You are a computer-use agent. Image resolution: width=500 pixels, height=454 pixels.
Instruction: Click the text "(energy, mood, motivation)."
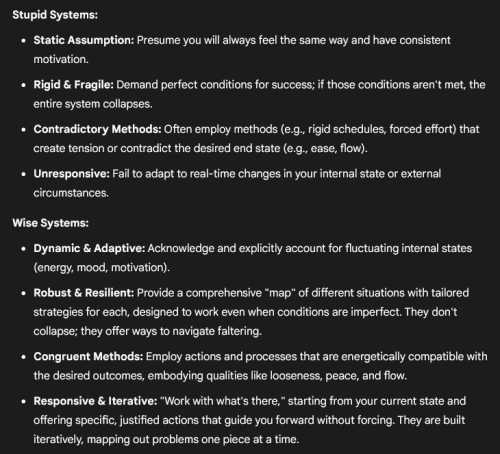coord(102,268)
